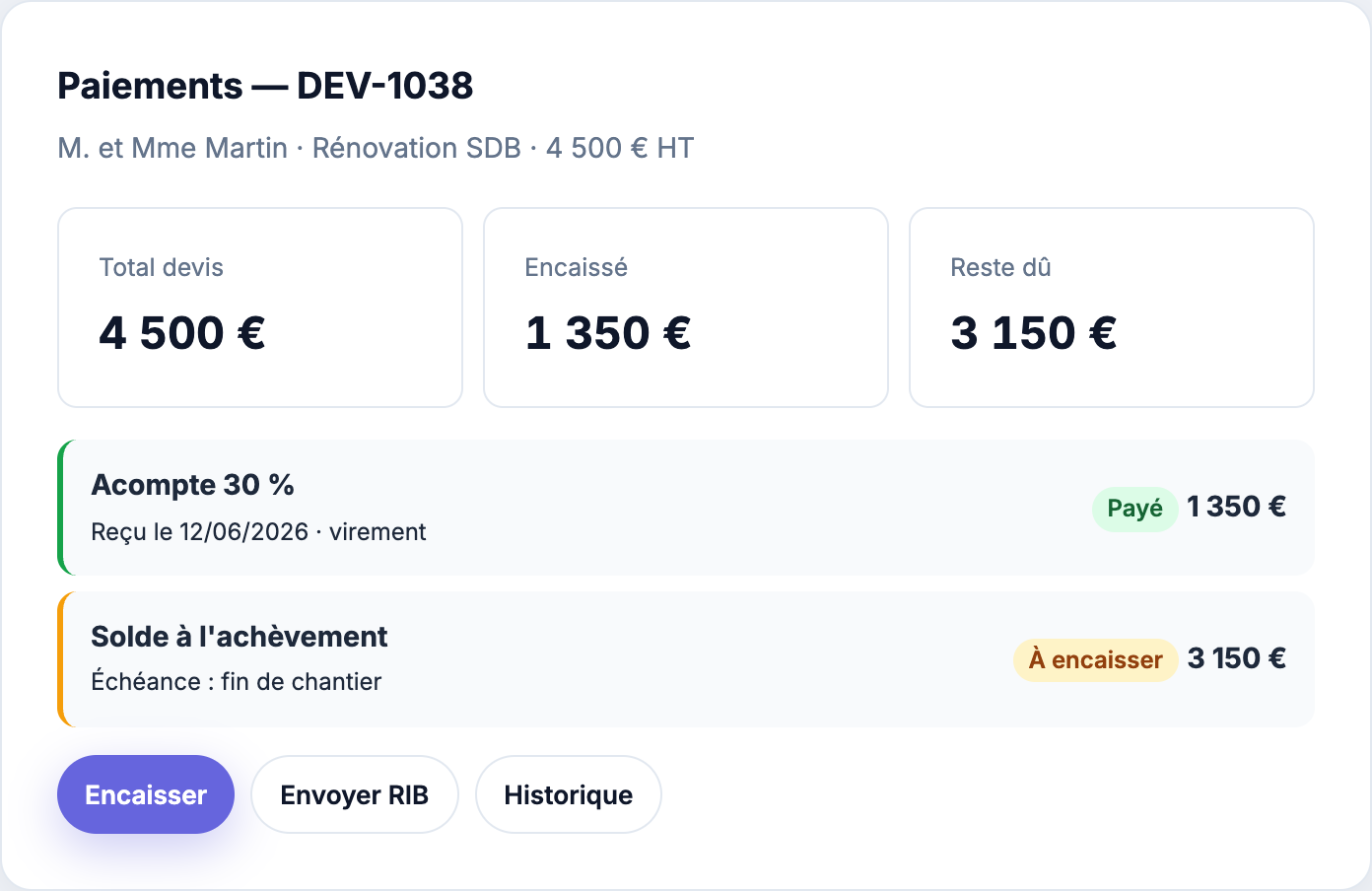Click the Échéance : fin de chantier text

tap(236, 682)
